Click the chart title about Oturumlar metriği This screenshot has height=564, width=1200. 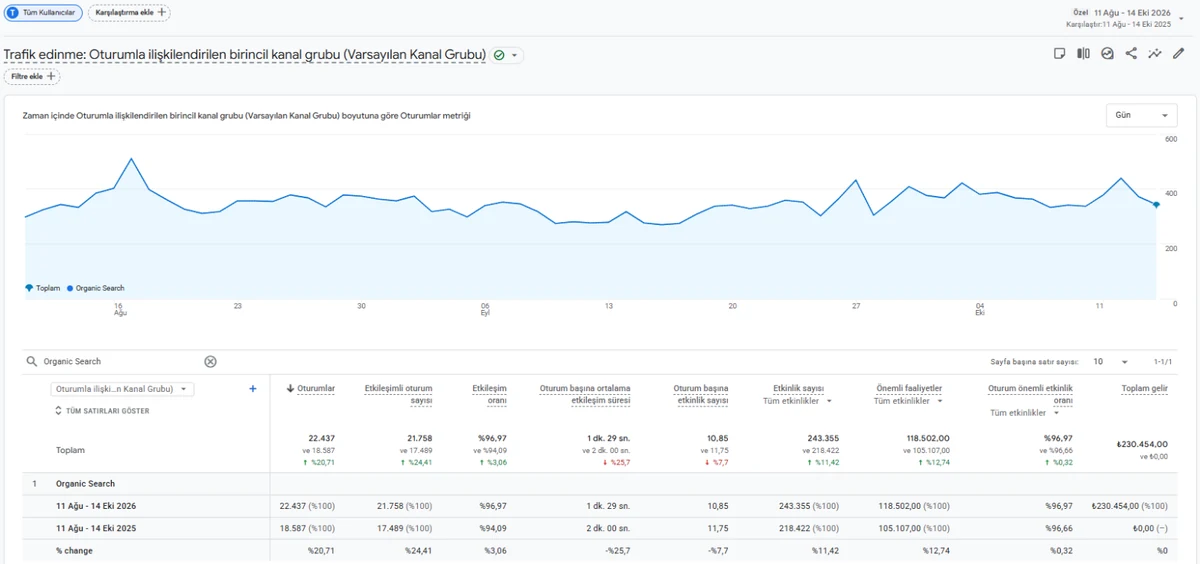click(x=246, y=115)
